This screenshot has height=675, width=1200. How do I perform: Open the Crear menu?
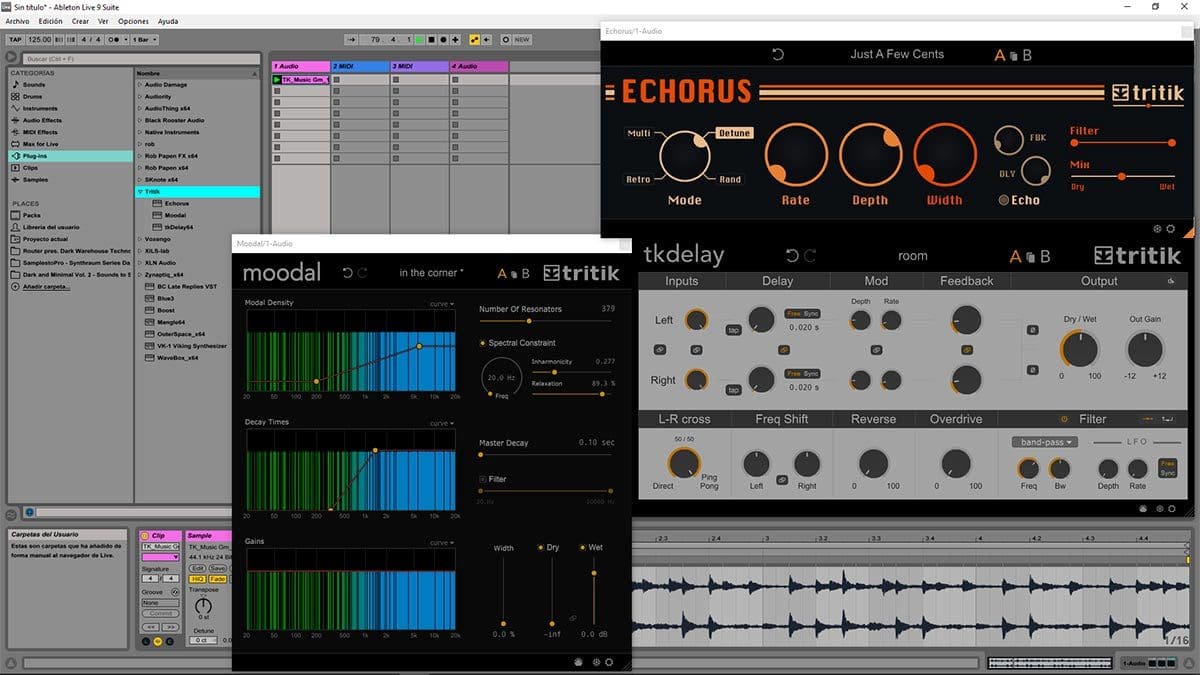point(80,21)
